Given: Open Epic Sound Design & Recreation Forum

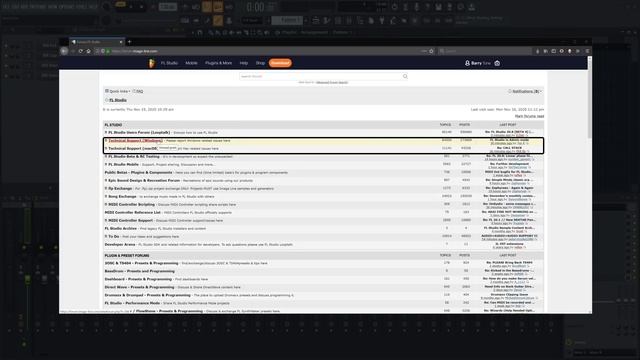Looking at the screenshot, I should point(144,180).
